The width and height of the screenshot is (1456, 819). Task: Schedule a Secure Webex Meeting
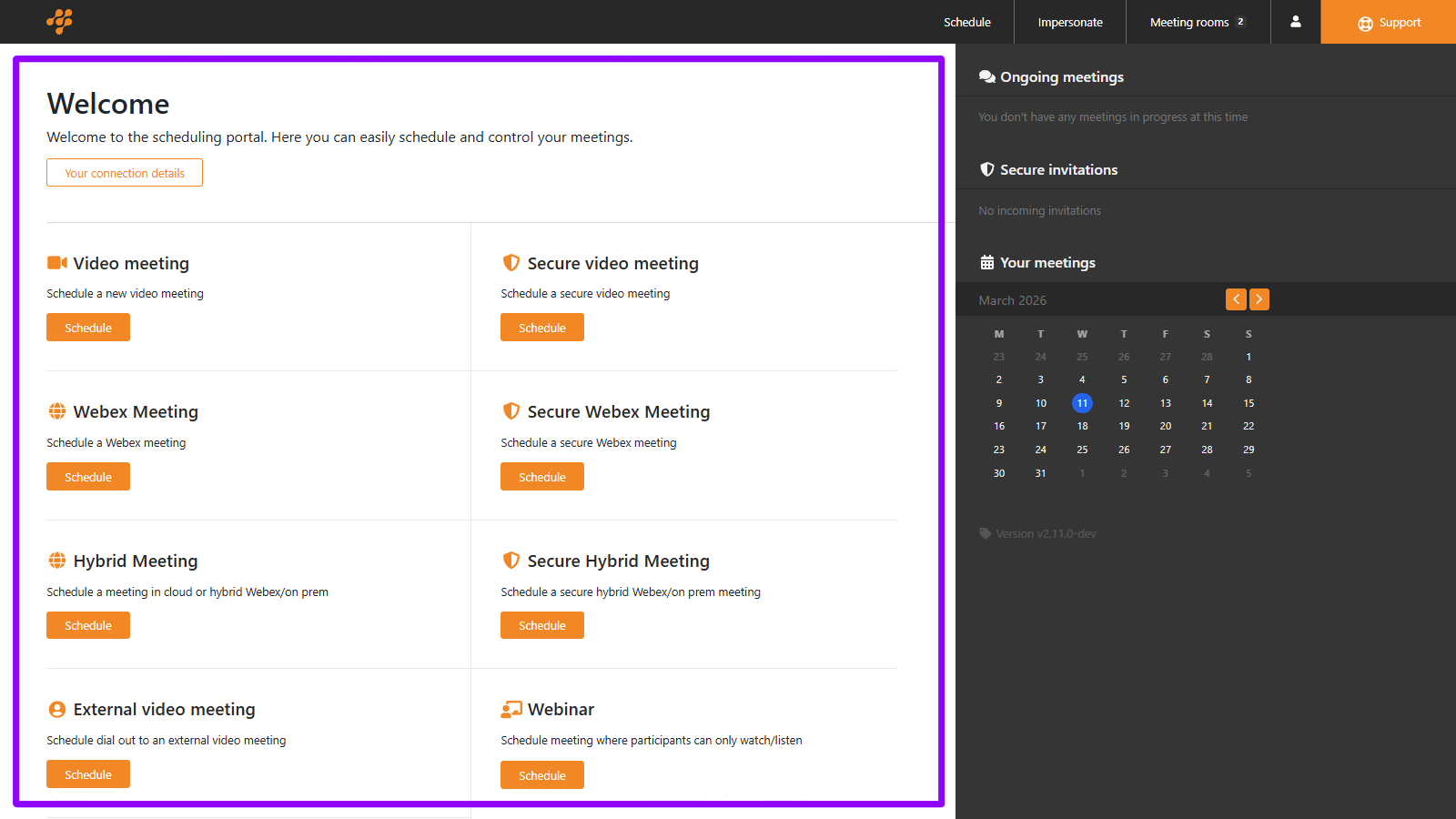pos(542,477)
